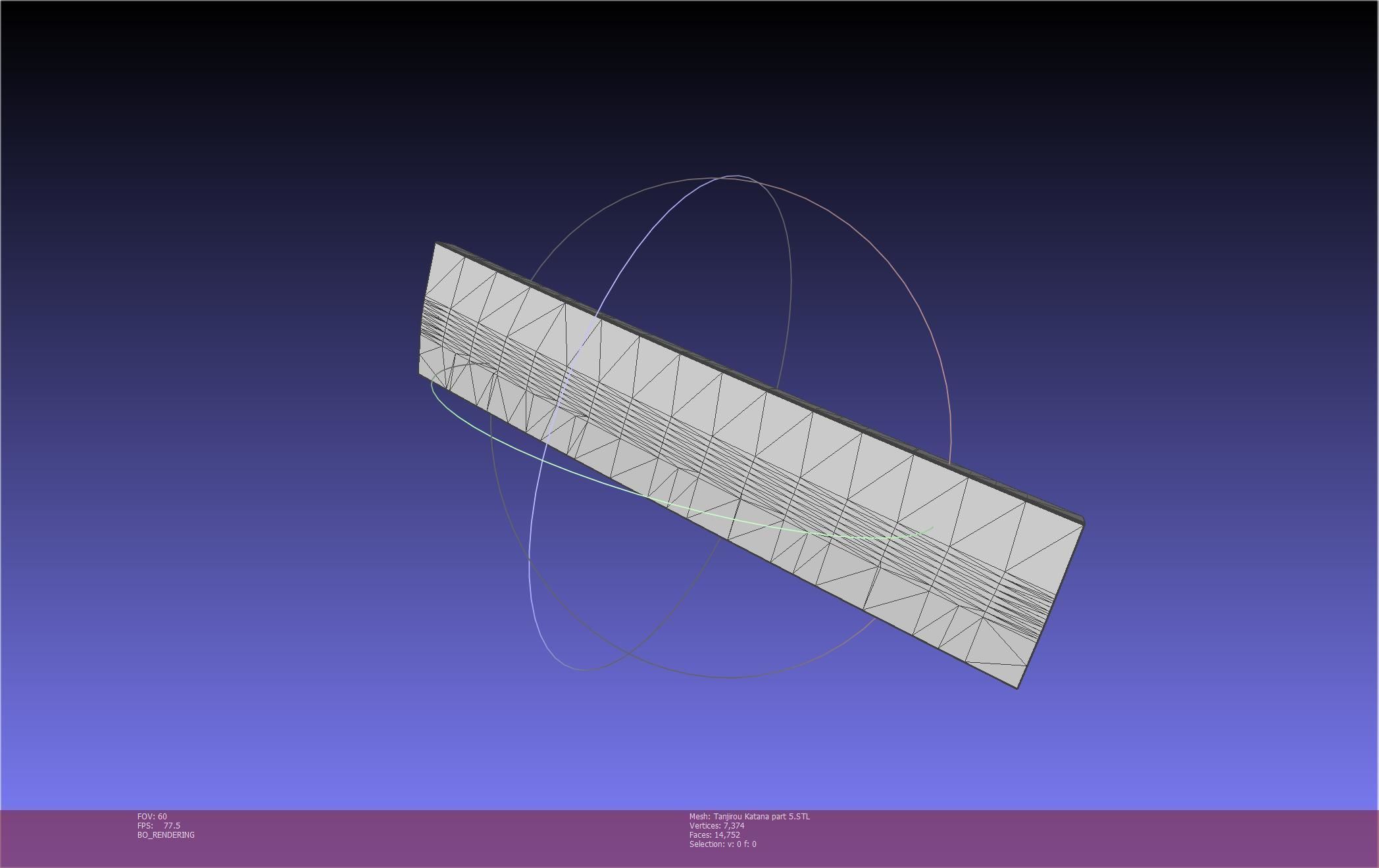Click the BO_RENDERING status label
Viewport: 1379px width, 868px height.
pos(166,834)
